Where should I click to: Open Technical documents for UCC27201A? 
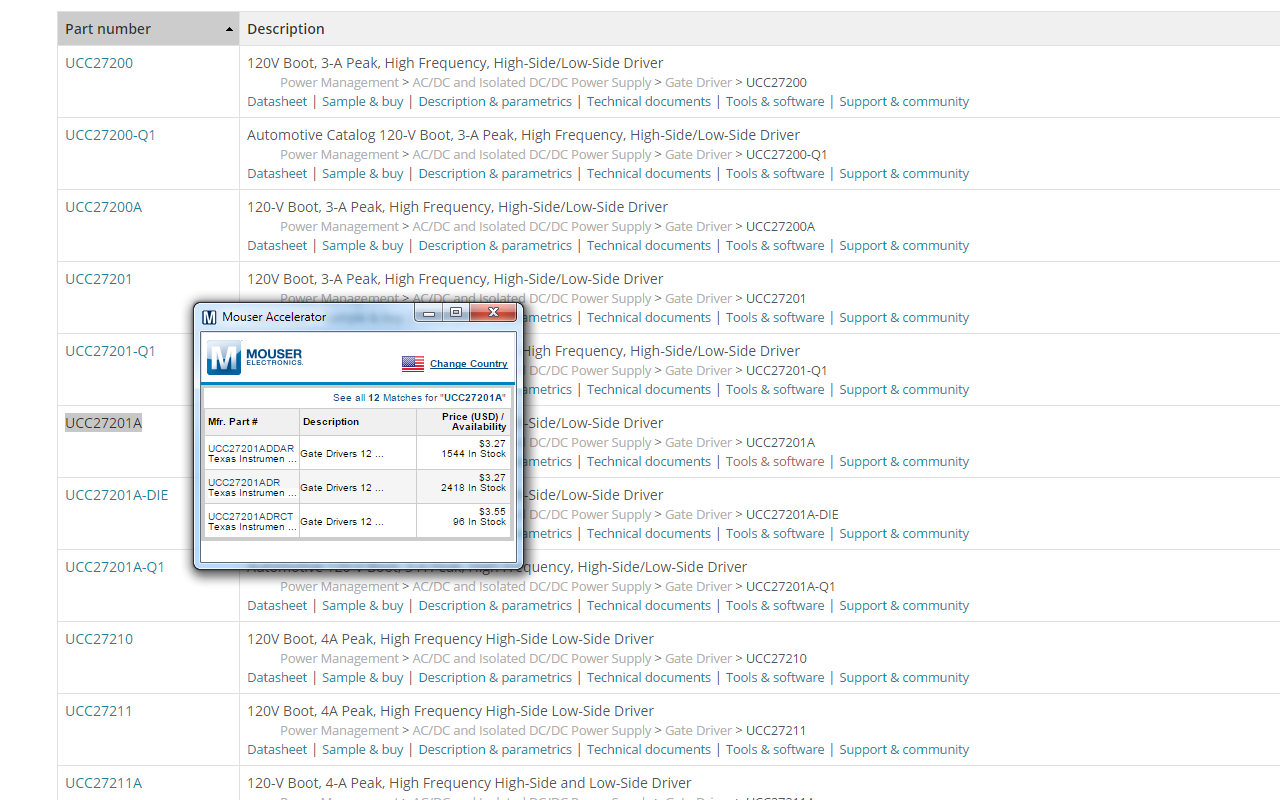(649, 462)
